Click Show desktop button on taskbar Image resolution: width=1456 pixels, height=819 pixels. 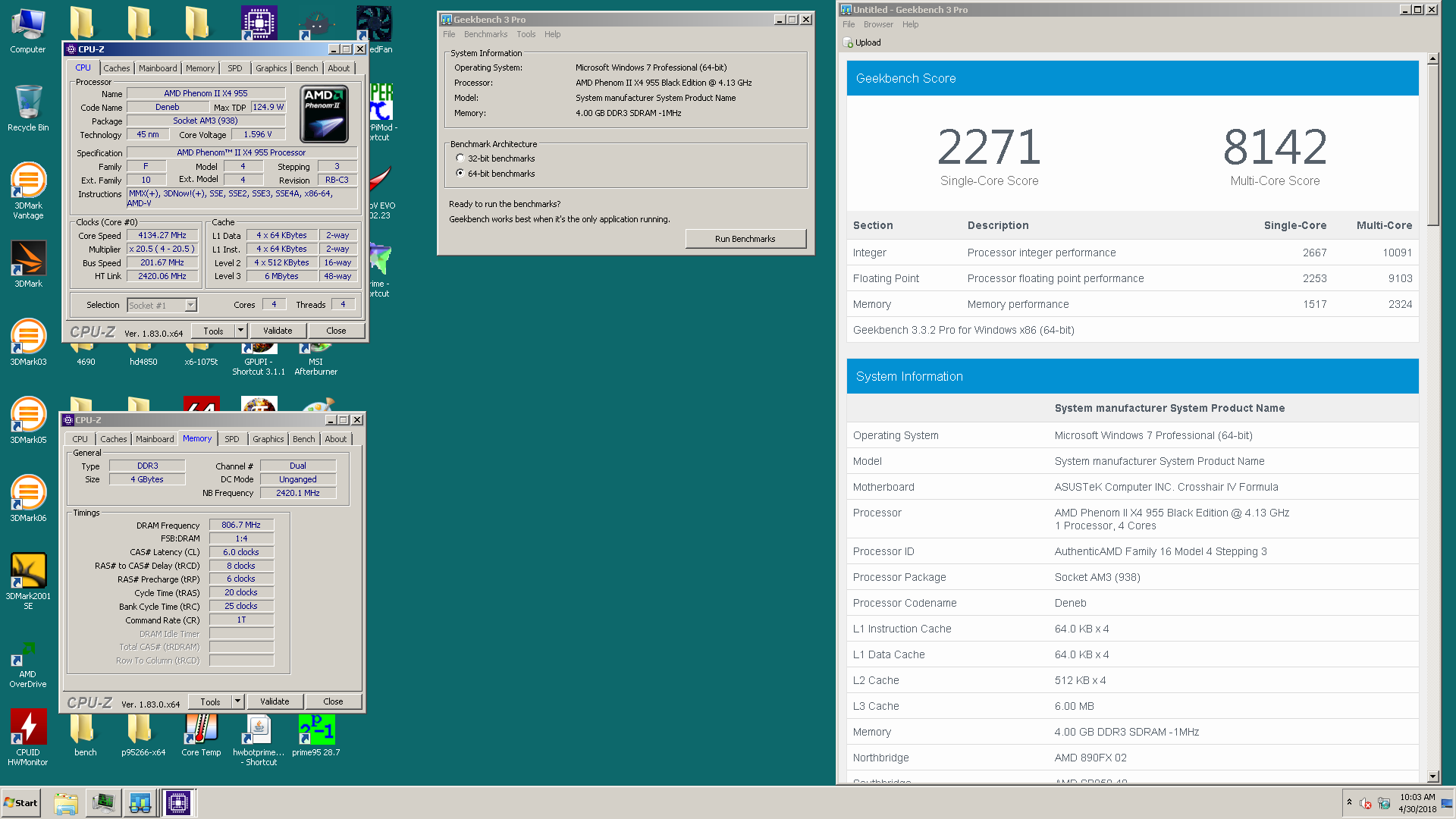coord(1448,803)
